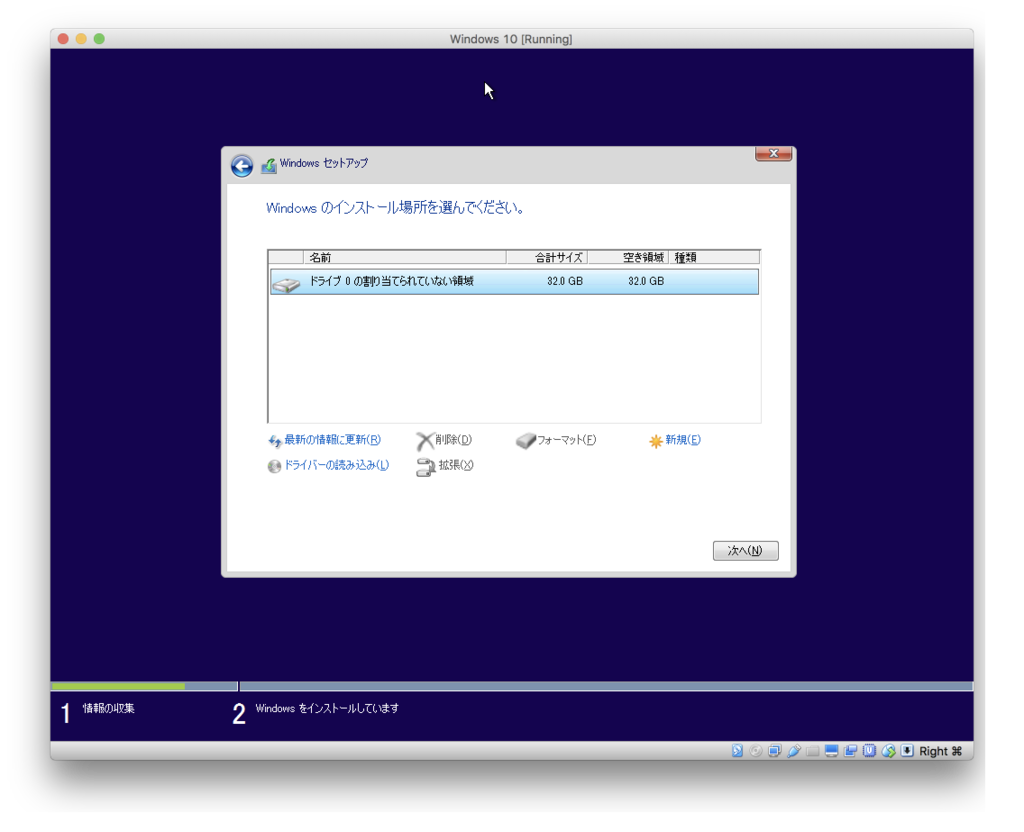Screen dimensions: 1024x832
Task: Create new partition with 新規(E)
Action: pyautogui.click(x=682, y=440)
